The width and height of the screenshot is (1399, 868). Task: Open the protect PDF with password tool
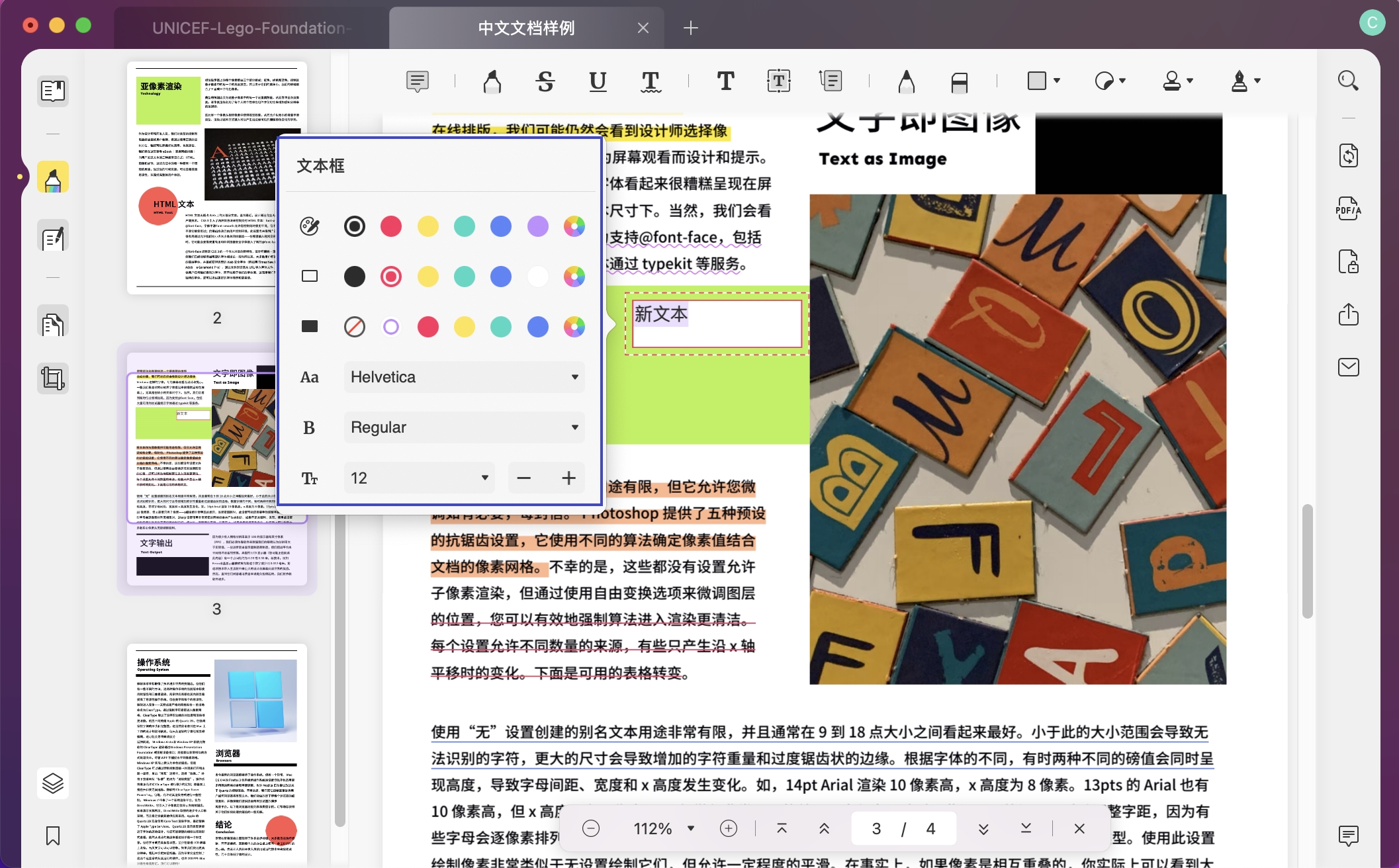(x=1348, y=261)
